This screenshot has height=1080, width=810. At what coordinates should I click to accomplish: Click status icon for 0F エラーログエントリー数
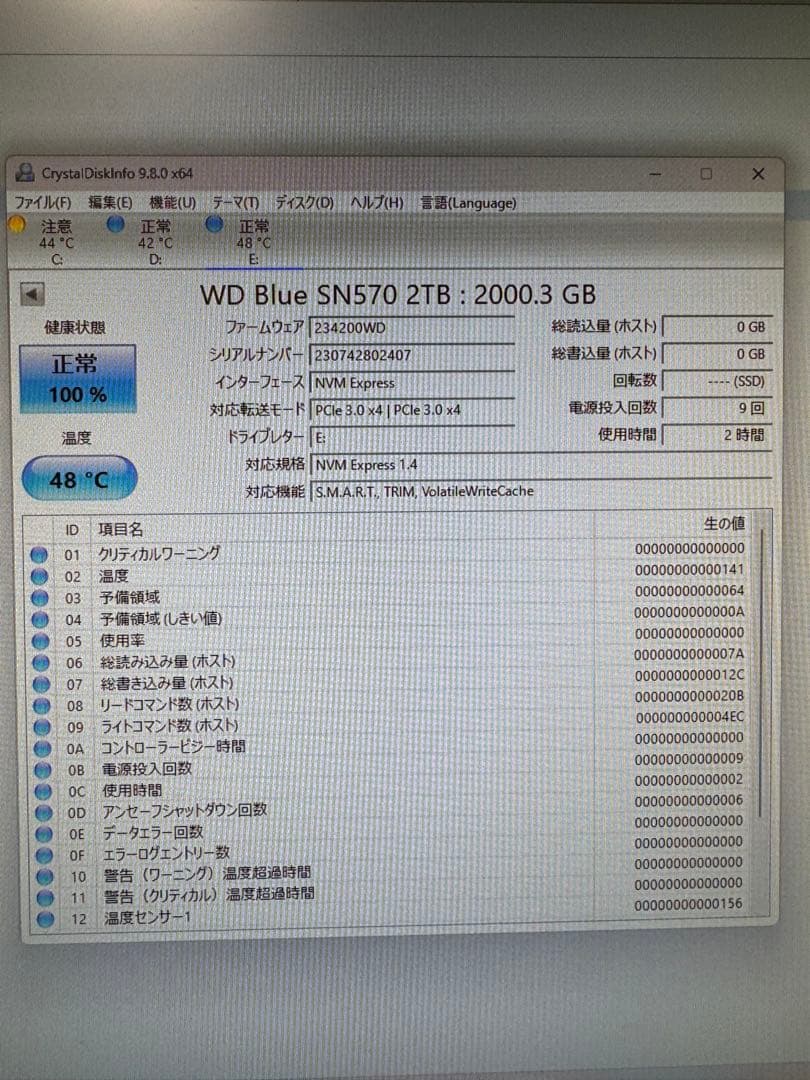(45, 855)
